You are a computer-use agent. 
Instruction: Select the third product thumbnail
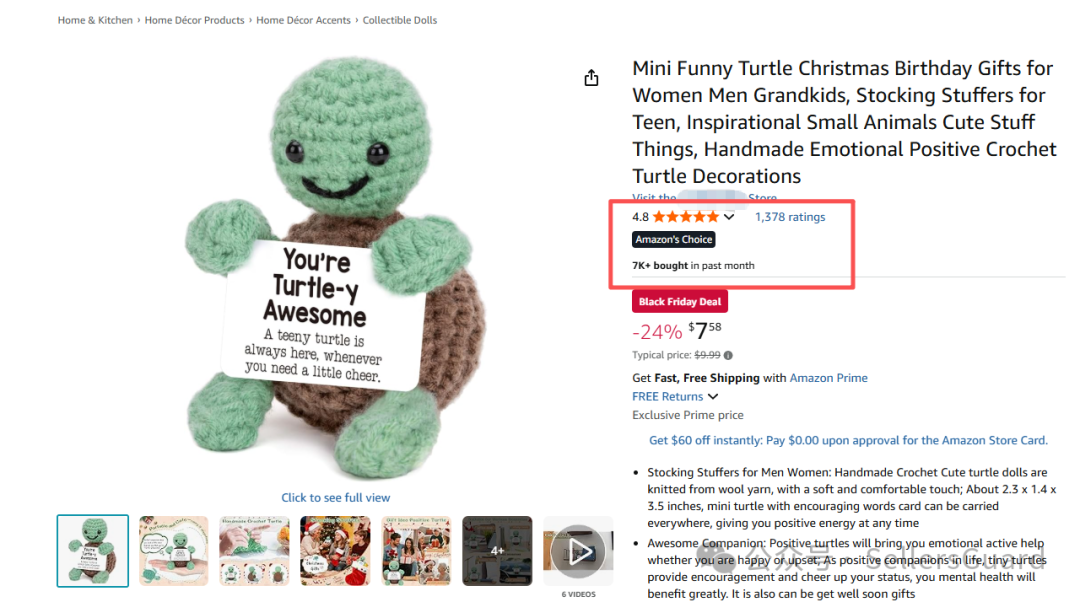tap(255, 551)
